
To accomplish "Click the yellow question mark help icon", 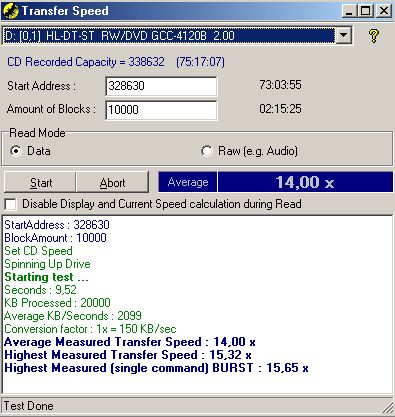I will point(374,35).
